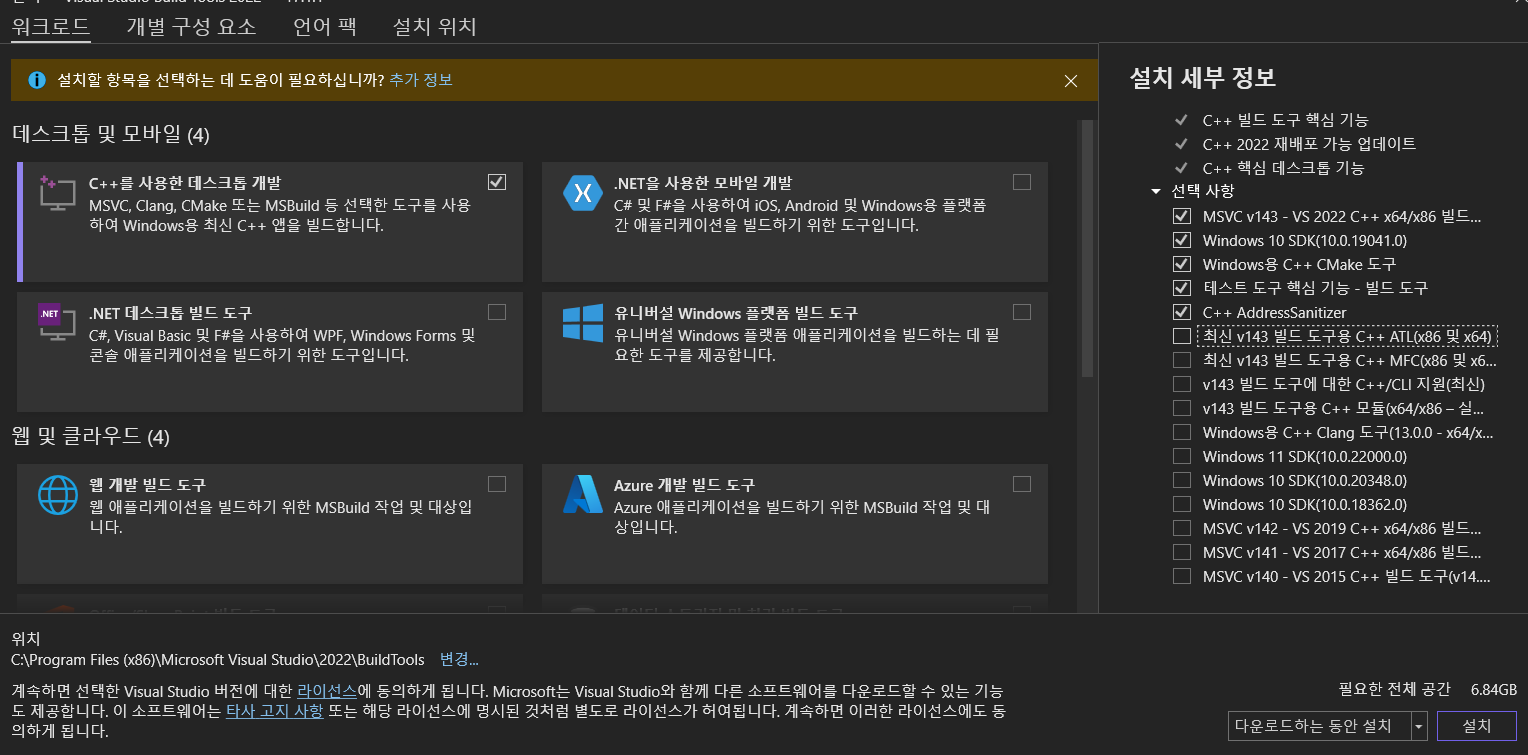Collapse the 선택 사항 section

pos(1157,191)
